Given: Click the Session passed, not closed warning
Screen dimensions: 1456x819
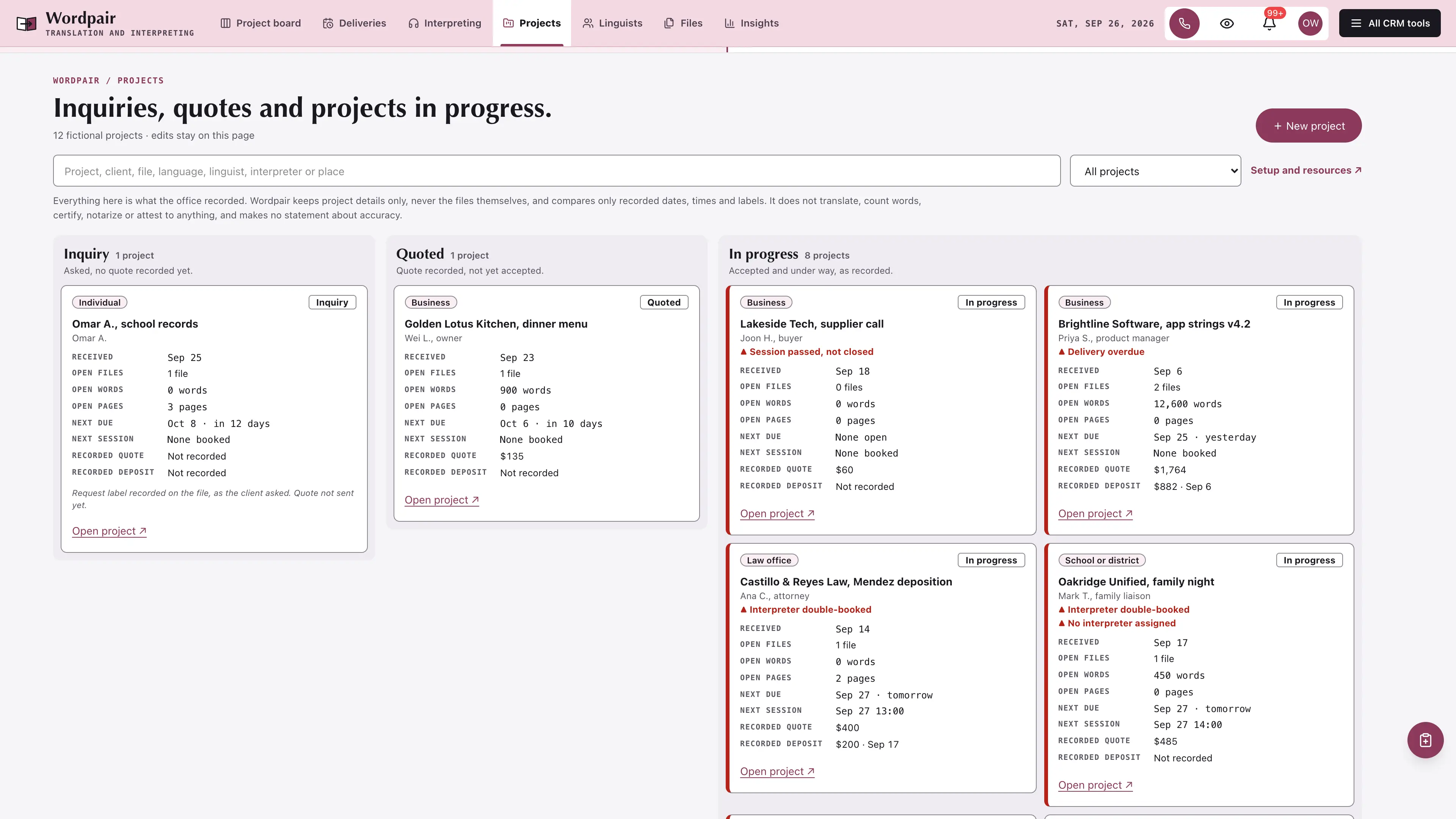Looking at the screenshot, I should (x=806, y=351).
